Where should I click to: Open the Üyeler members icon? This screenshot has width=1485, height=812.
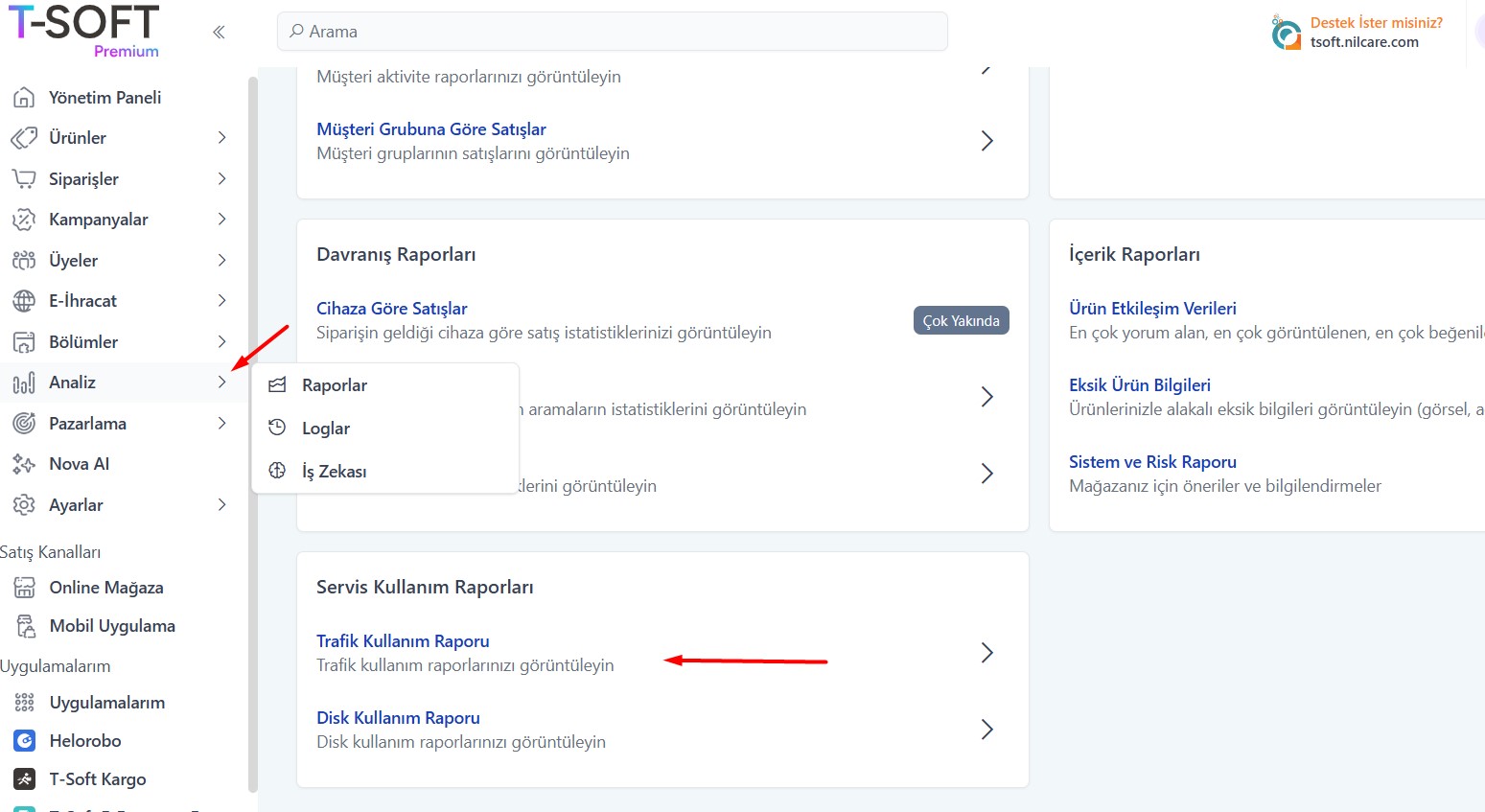24,260
